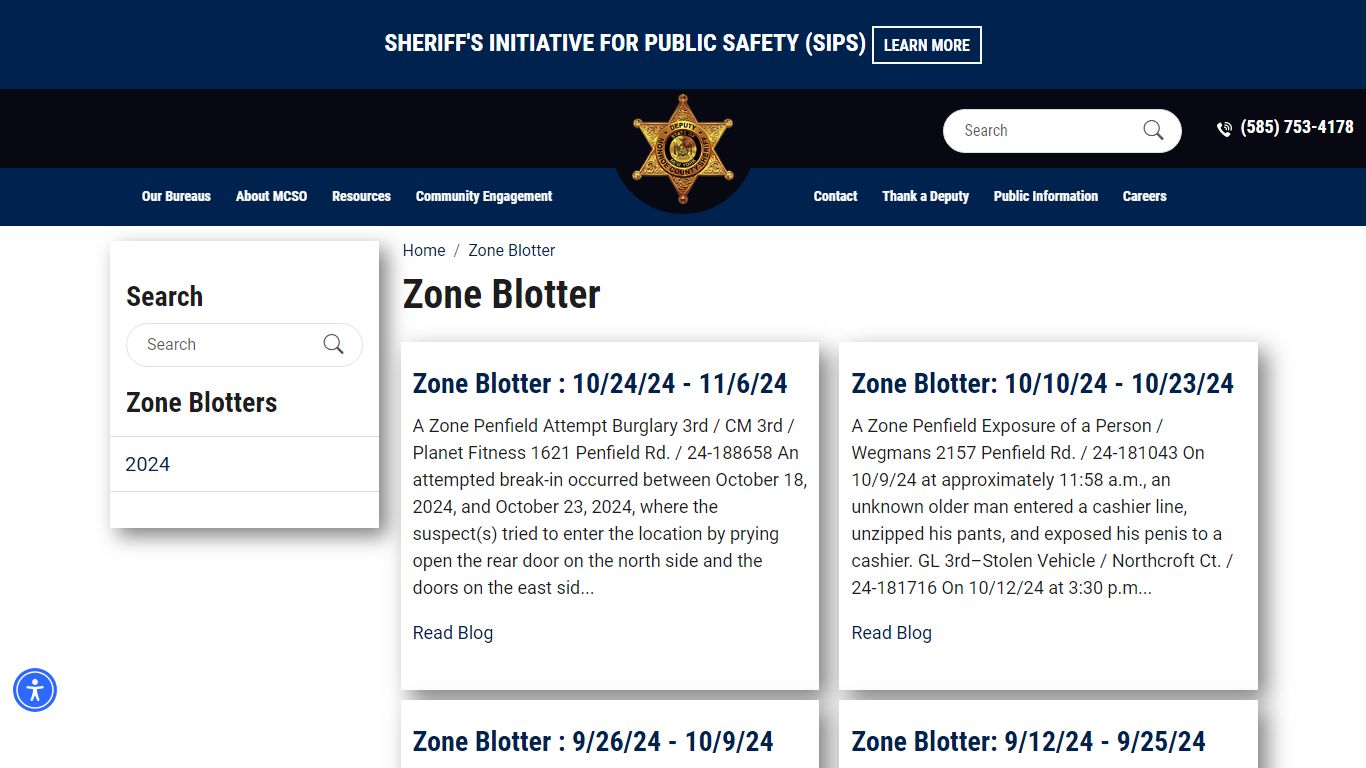
Task: Open the Community Engagement menu
Action: coord(484,196)
